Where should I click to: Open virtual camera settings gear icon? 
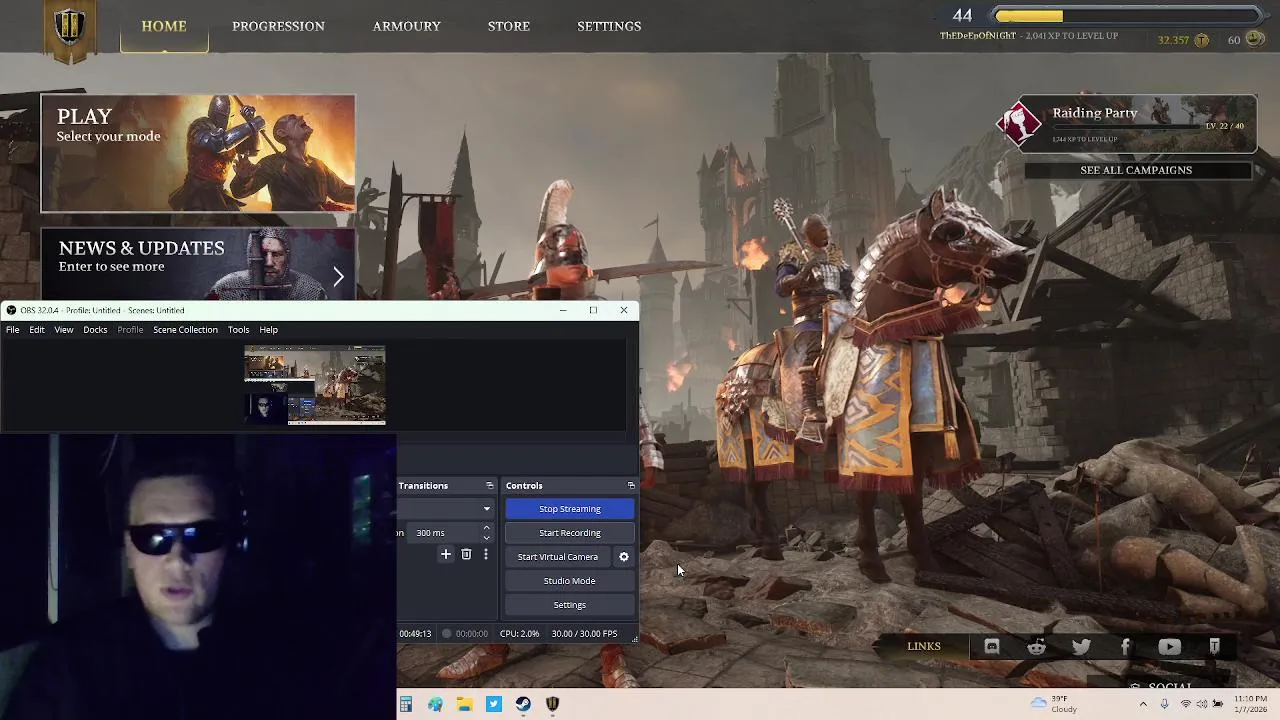pos(624,557)
